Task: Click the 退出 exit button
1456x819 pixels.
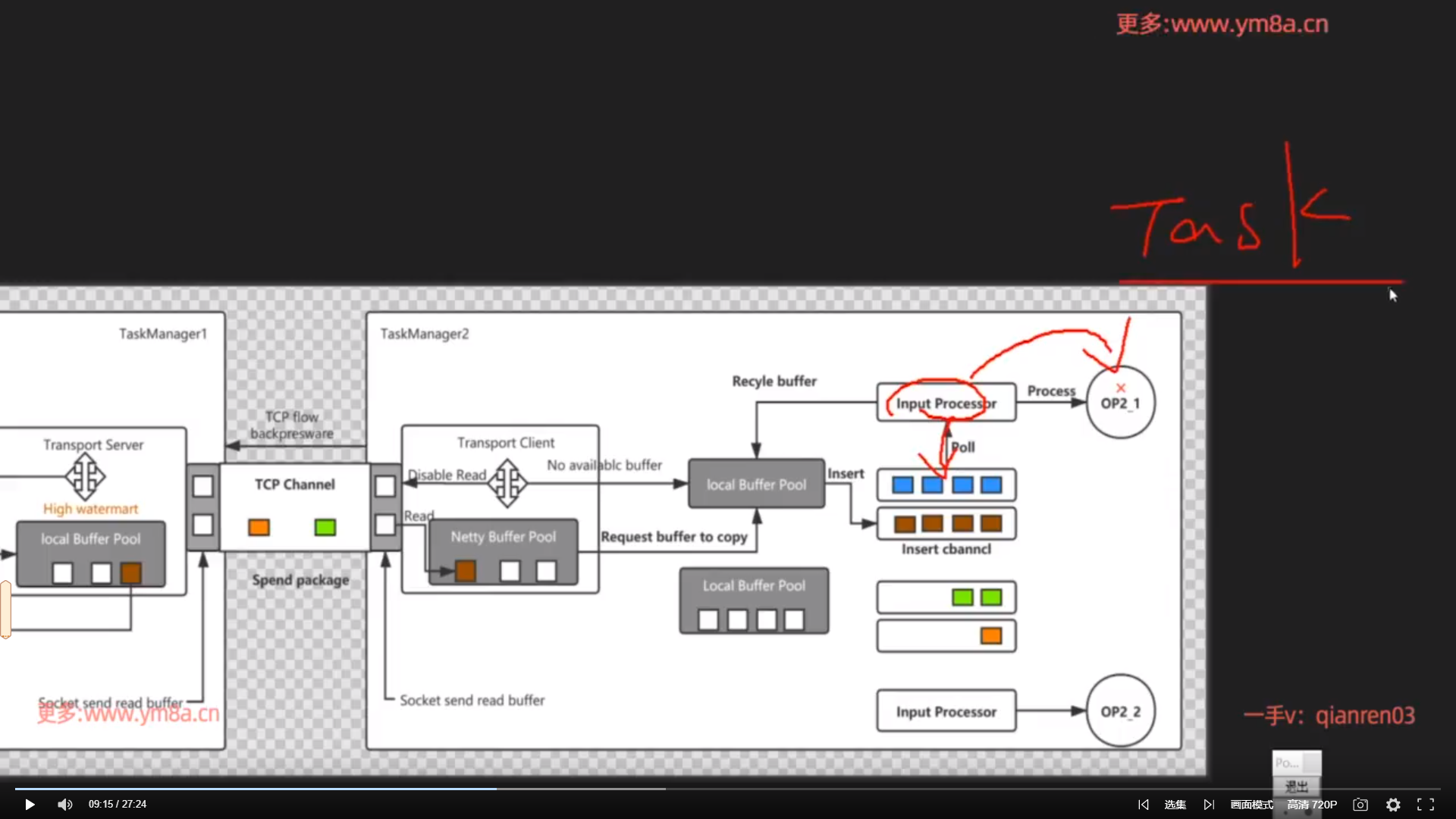Action: [x=1297, y=786]
